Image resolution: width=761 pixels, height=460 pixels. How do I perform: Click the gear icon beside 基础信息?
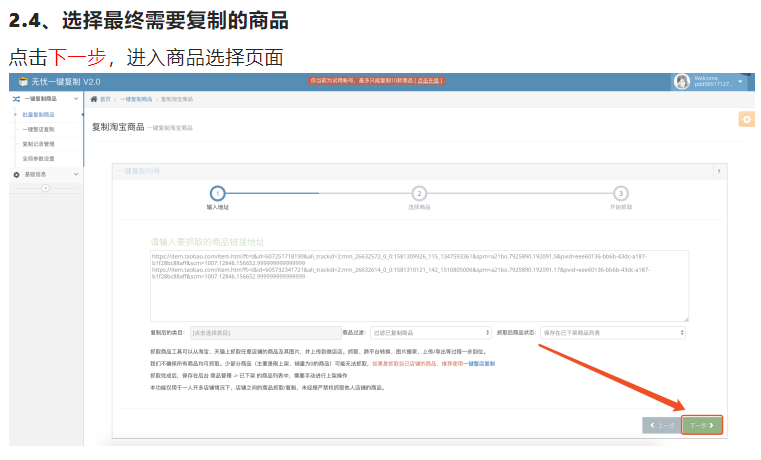[x=17, y=175]
